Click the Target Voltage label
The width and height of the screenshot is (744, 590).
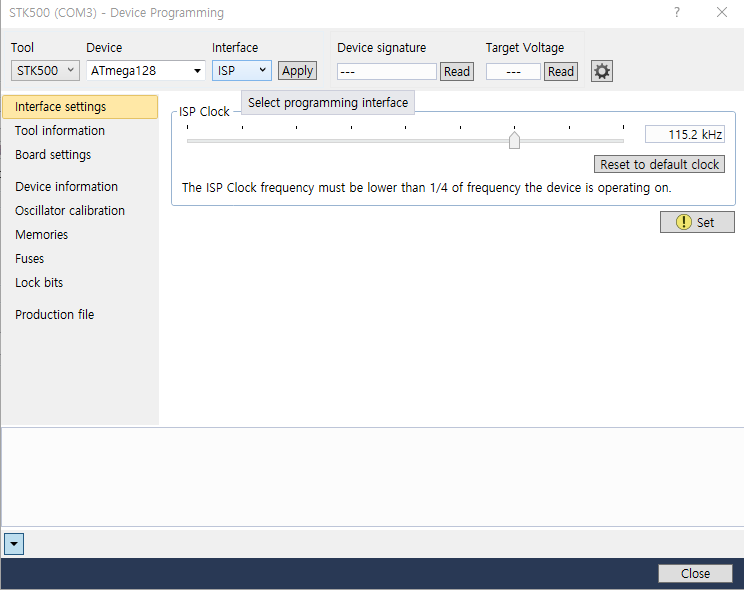[525, 47]
